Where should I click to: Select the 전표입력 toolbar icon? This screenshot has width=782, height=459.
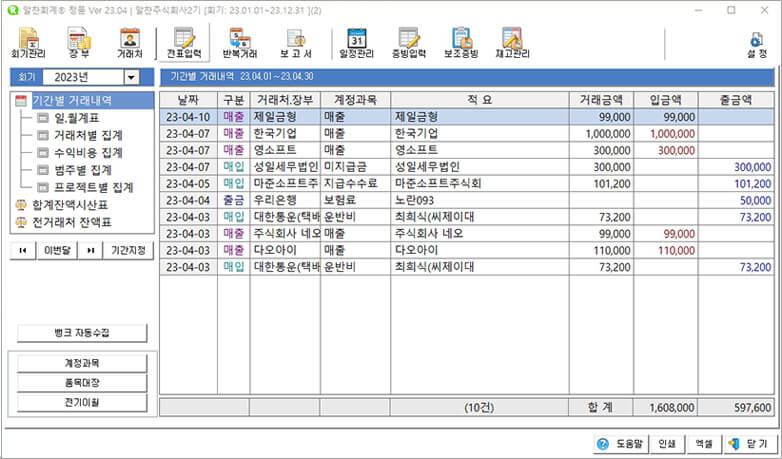pos(184,43)
